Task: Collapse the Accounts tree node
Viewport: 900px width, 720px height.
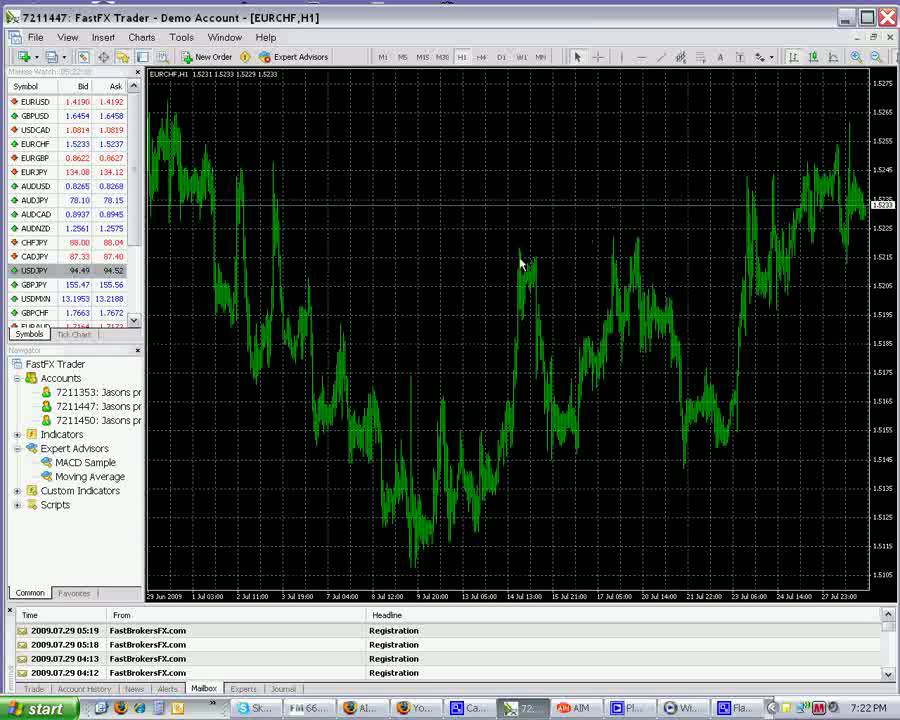Action: pyautogui.click(x=17, y=378)
